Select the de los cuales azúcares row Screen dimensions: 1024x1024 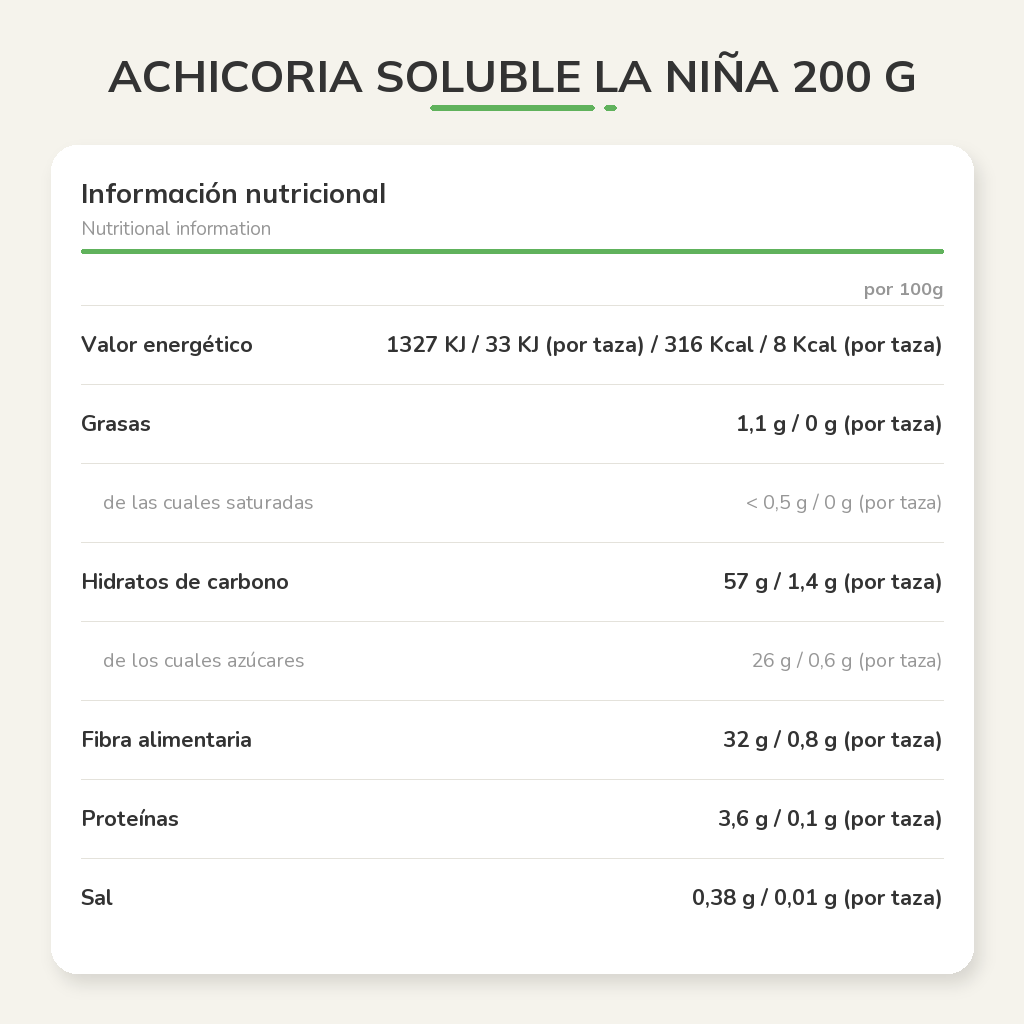coord(512,661)
